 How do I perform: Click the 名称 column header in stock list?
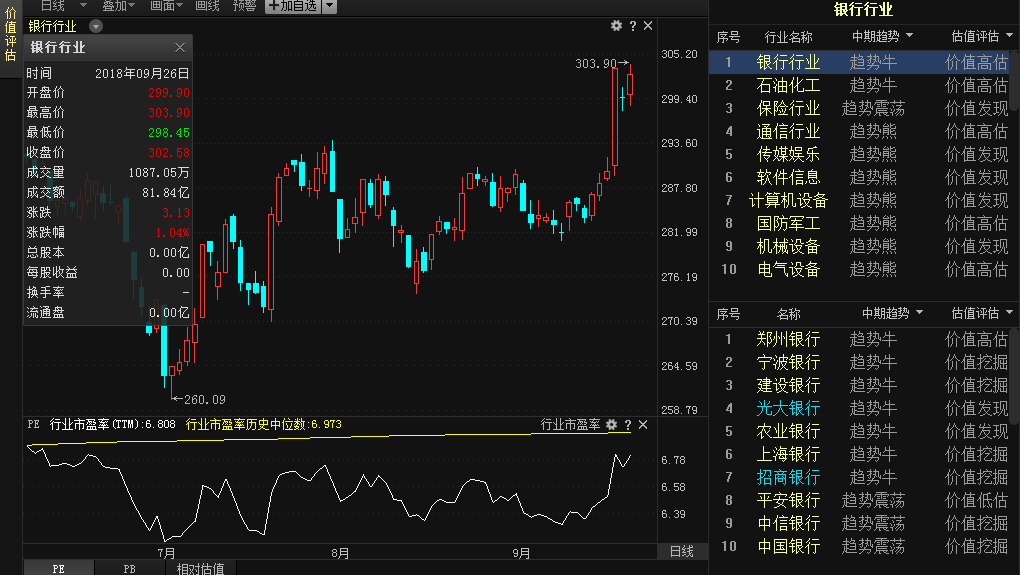[x=788, y=314]
